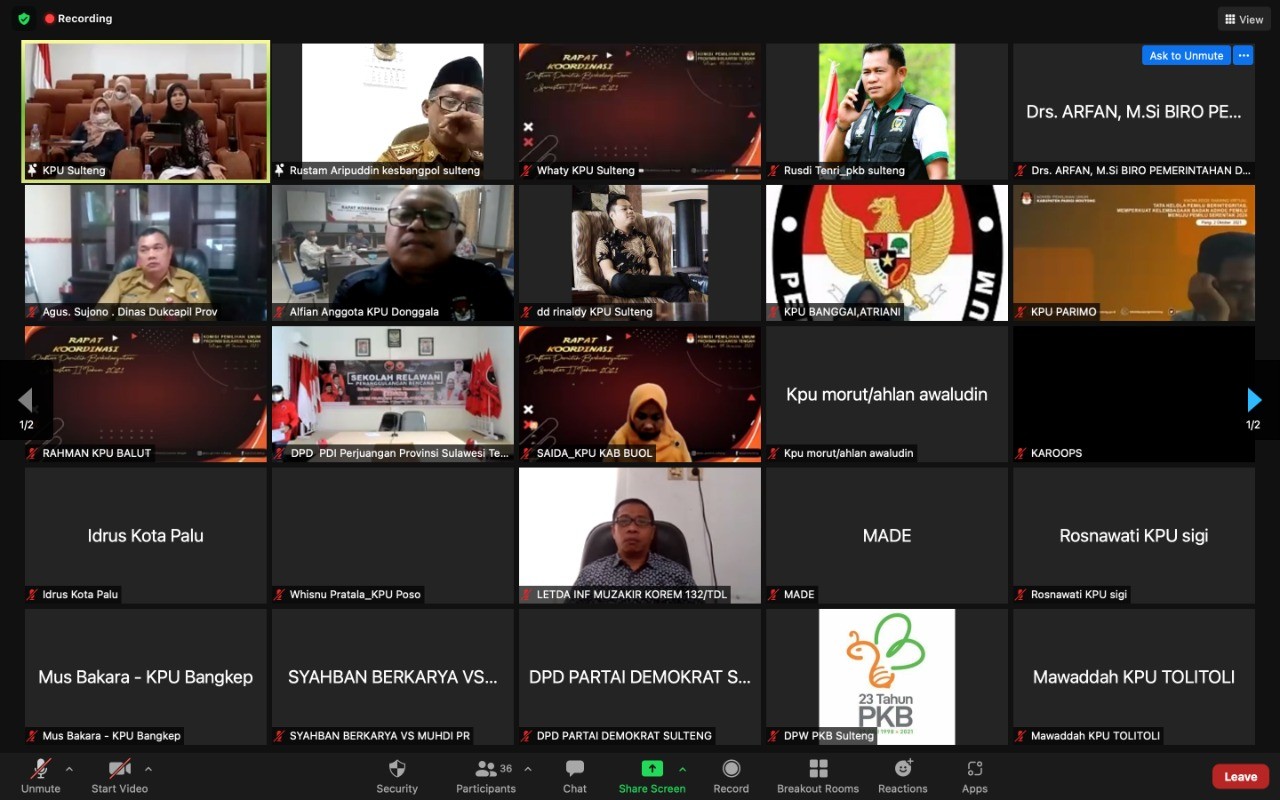1280x800 pixels.
Task: Open the View layout menu
Action: tap(1243, 19)
